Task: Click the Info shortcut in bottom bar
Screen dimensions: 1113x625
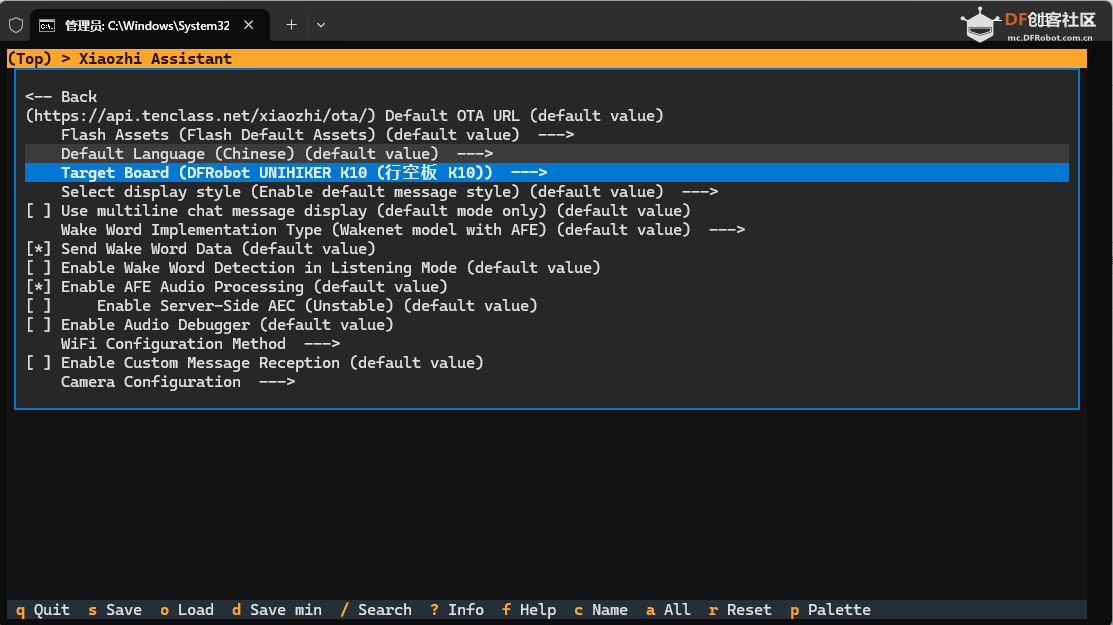Action: (x=457, y=610)
